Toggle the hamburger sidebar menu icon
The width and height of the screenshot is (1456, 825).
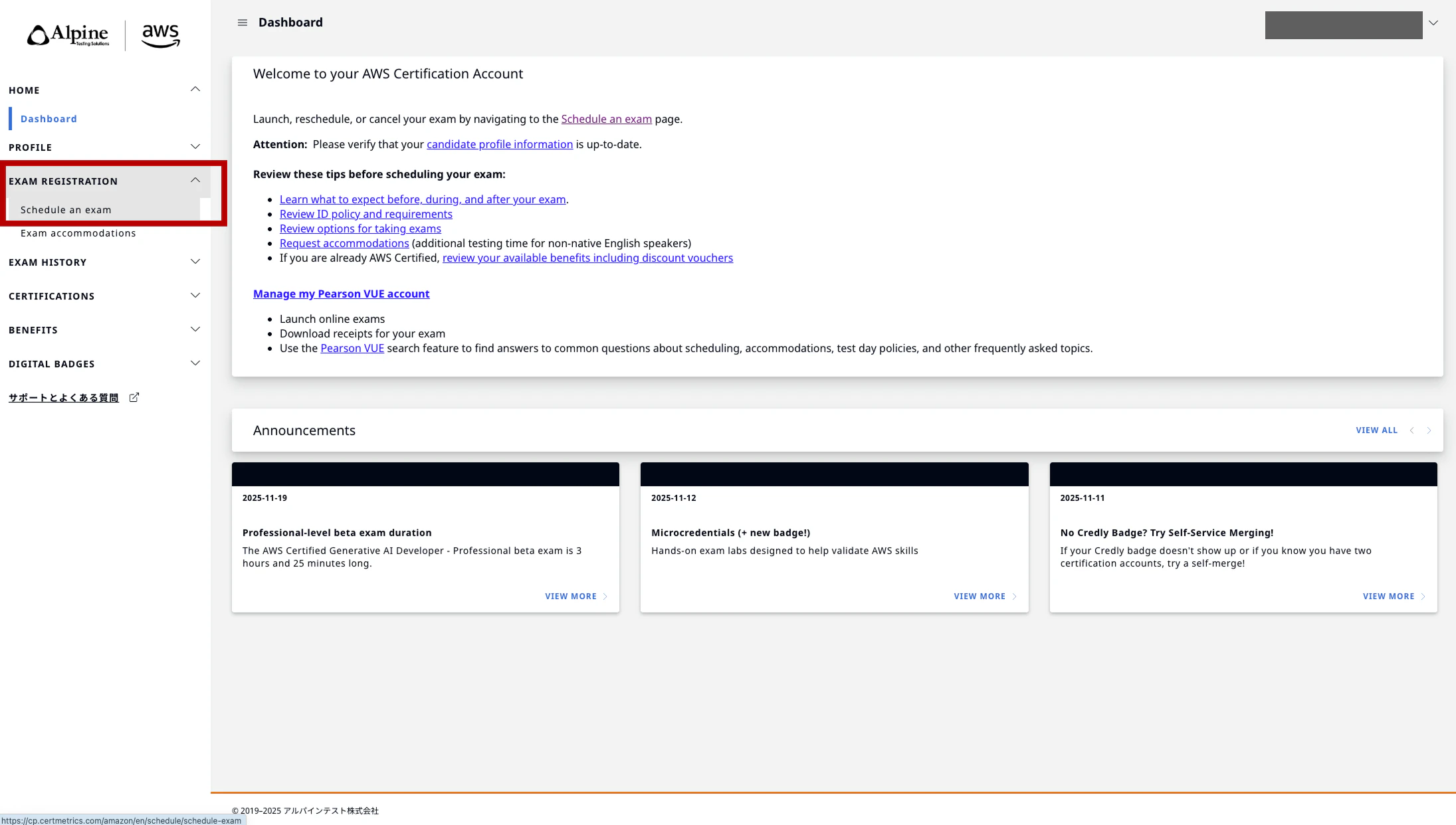243,23
